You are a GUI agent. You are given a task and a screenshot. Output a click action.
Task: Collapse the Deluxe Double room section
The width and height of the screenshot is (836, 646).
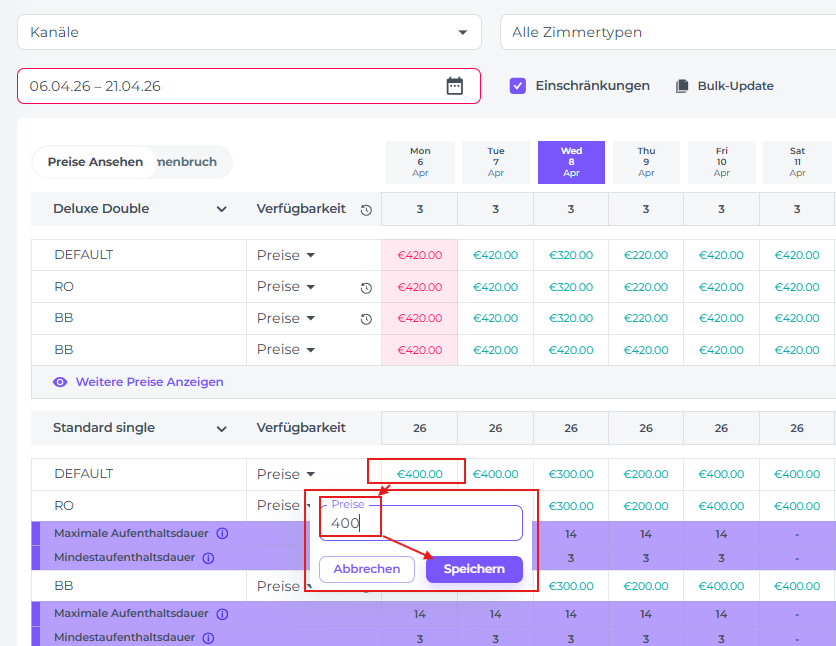tap(221, 210)
